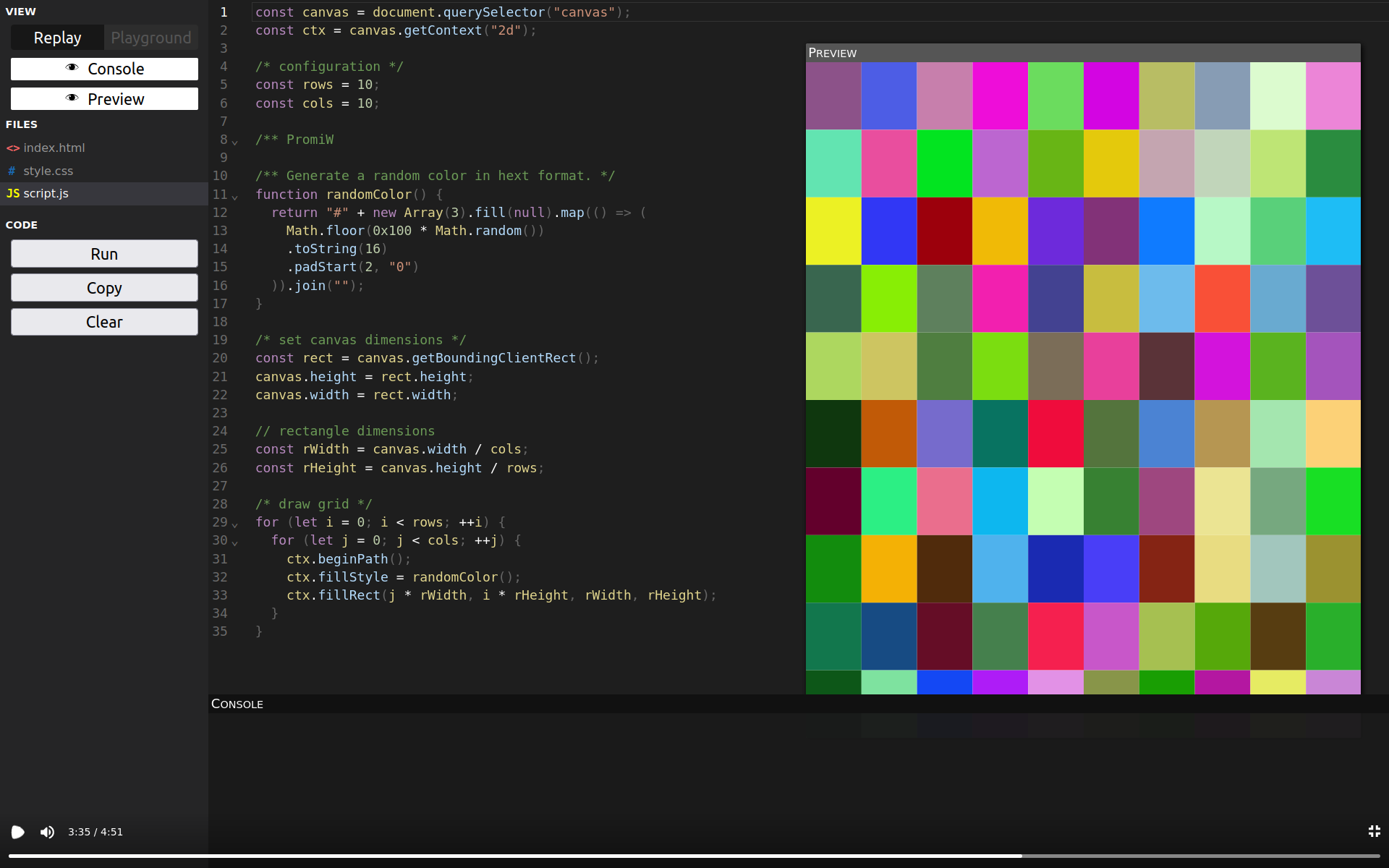Toggle the Preview panel visibility
Screen dimensions: 1389x868
click(104, 98)
